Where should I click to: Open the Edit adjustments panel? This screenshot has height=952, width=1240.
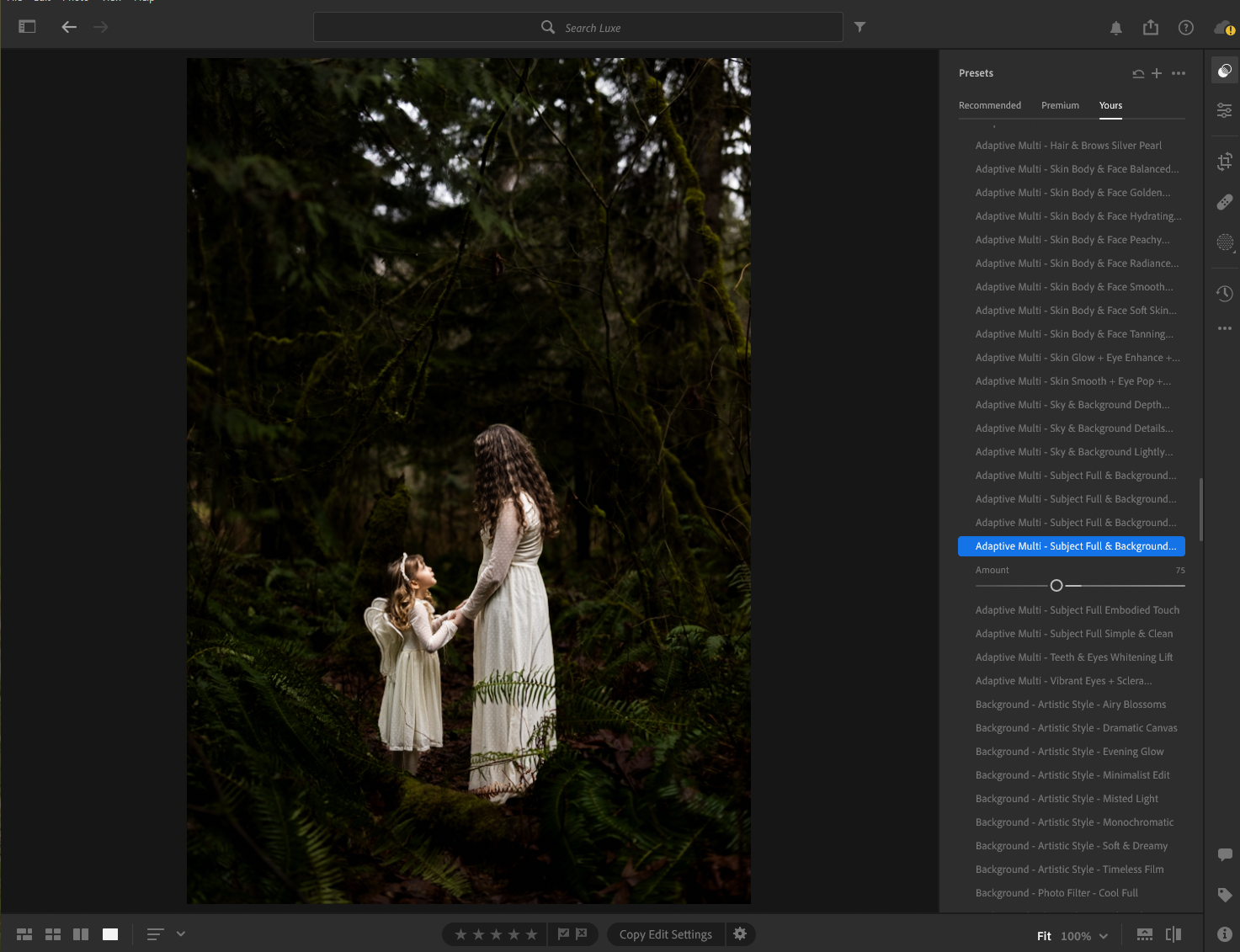(x=1224, y=110)
